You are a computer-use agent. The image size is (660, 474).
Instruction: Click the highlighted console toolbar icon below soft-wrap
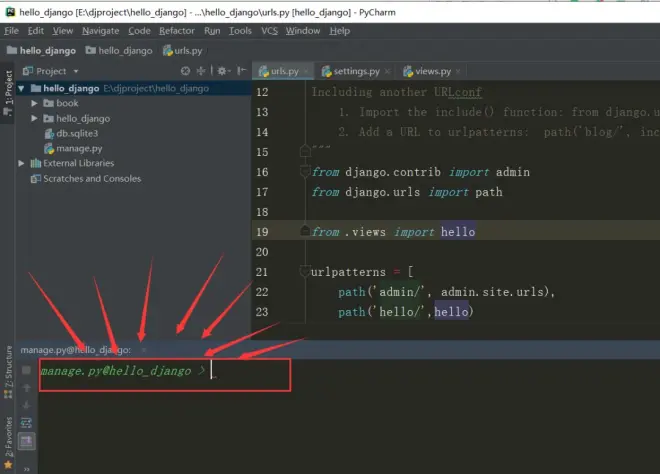(x=27, y=441)
